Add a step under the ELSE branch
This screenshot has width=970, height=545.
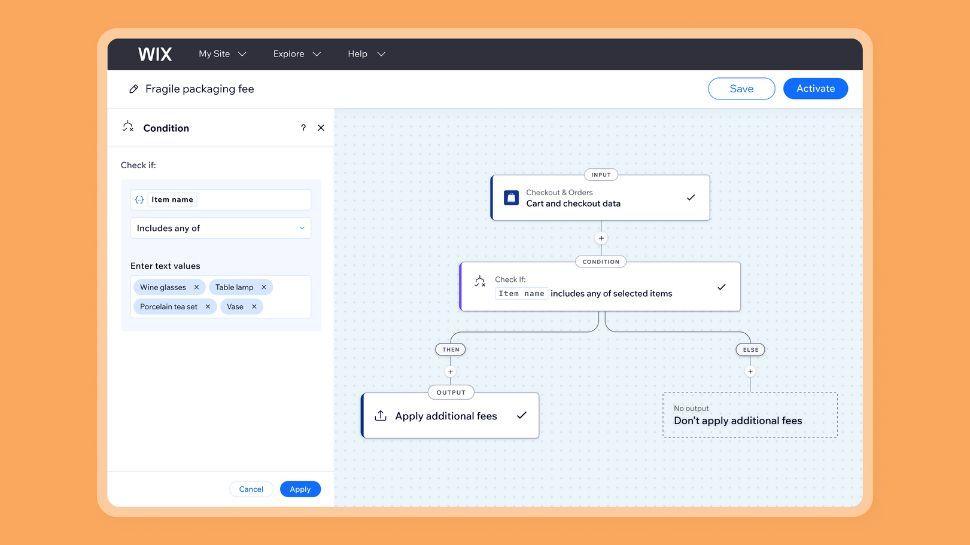tap(750, 371)
